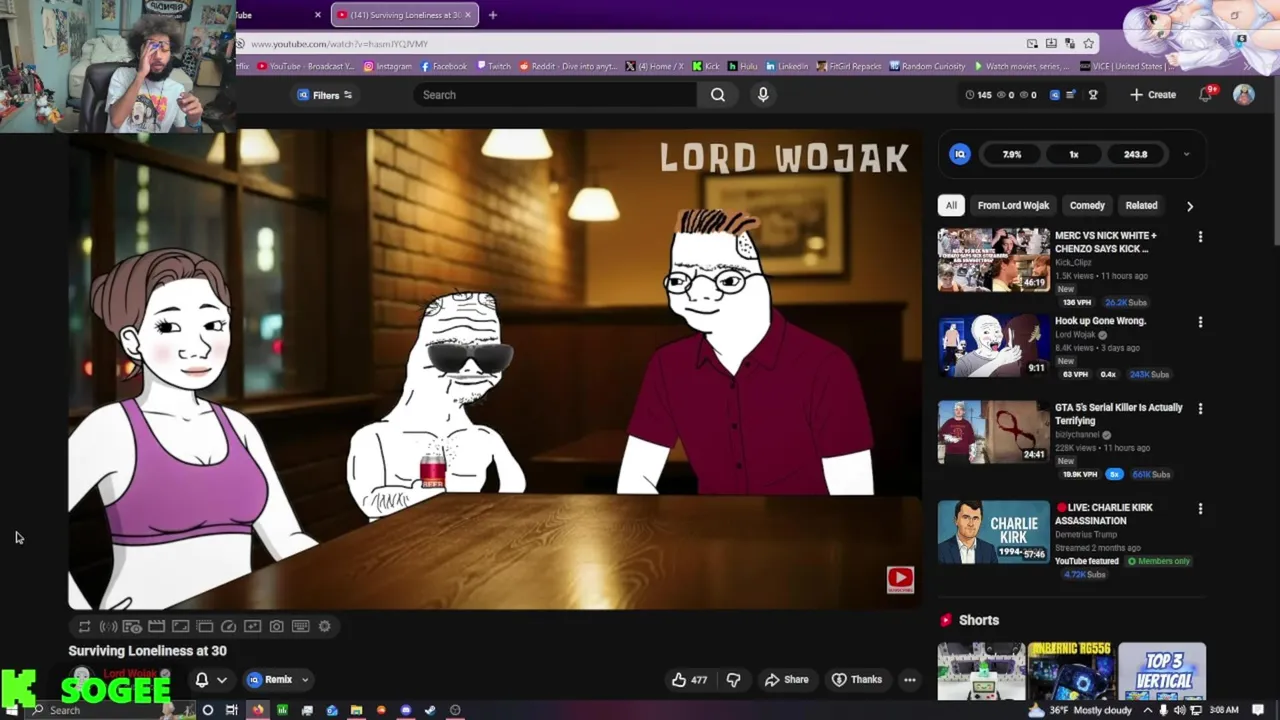
Task: Like the video with thumbs up
Action: [689, 680]
